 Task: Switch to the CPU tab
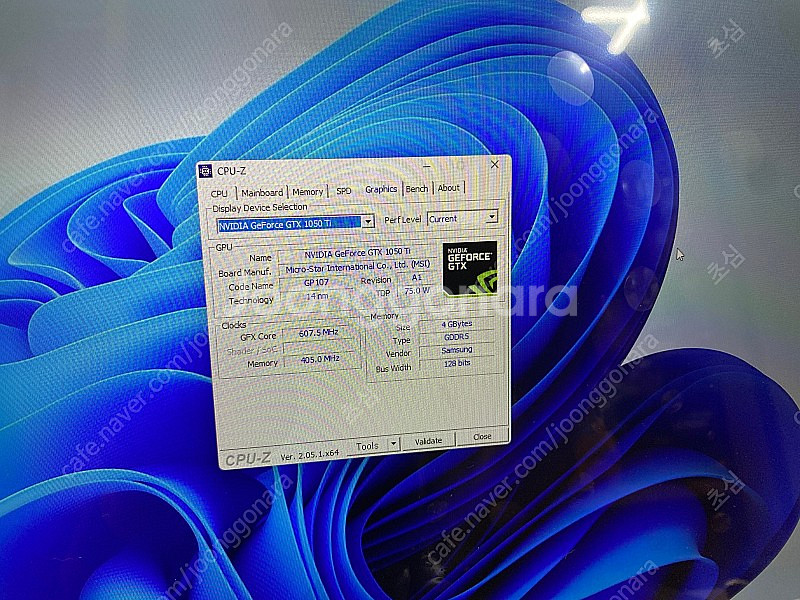click(219, 194)
